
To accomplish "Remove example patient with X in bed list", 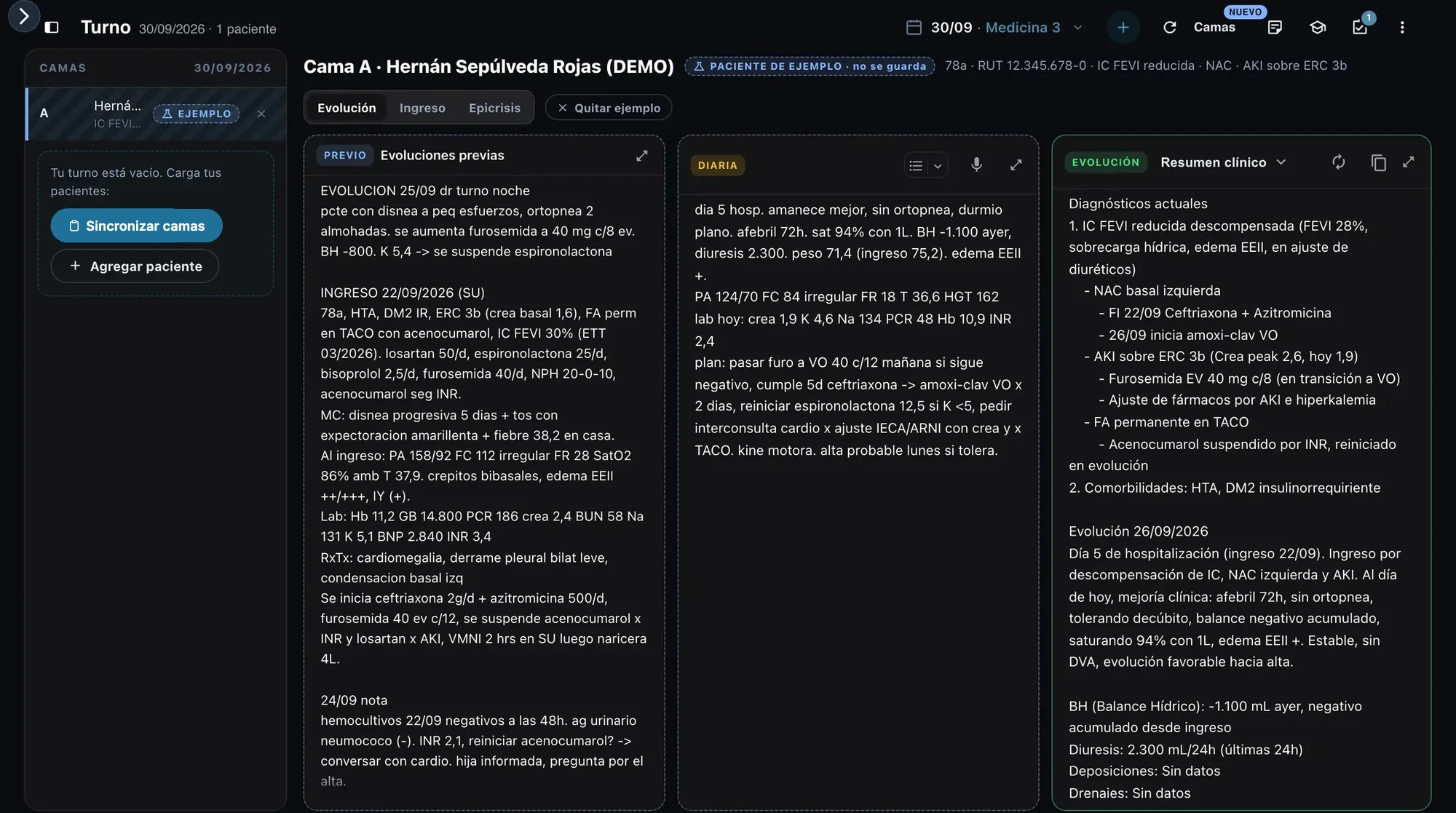I will [x=261, y=114].
